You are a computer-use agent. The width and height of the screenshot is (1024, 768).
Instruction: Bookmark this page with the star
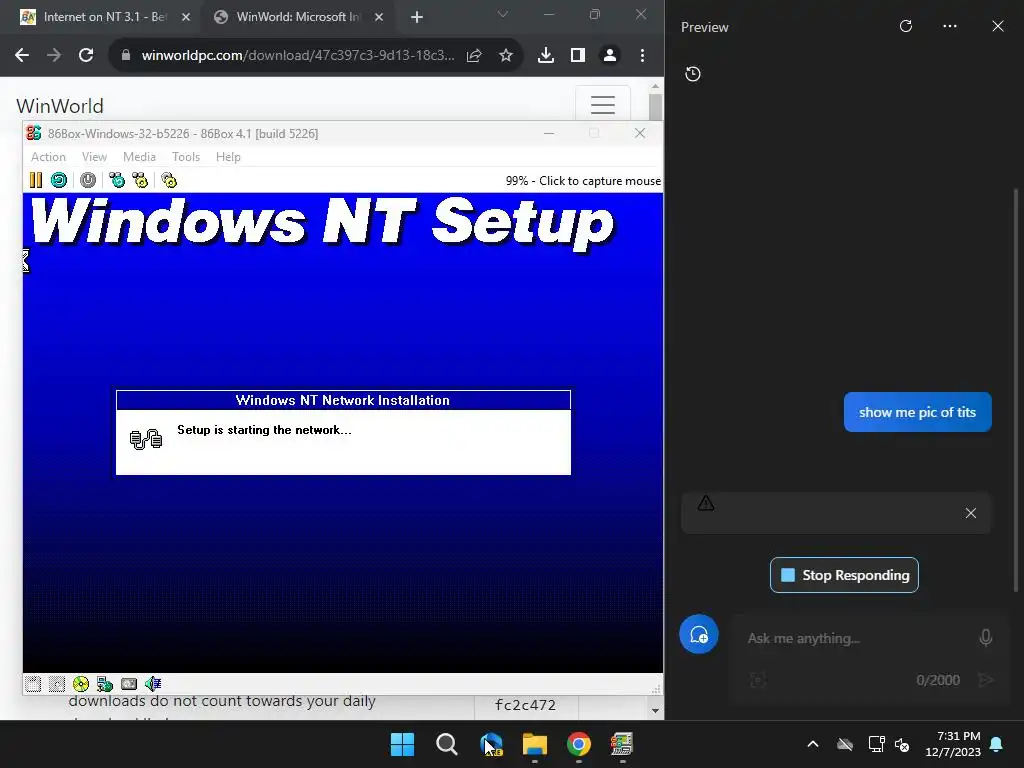pyautogui.click(x=505, y=56)
